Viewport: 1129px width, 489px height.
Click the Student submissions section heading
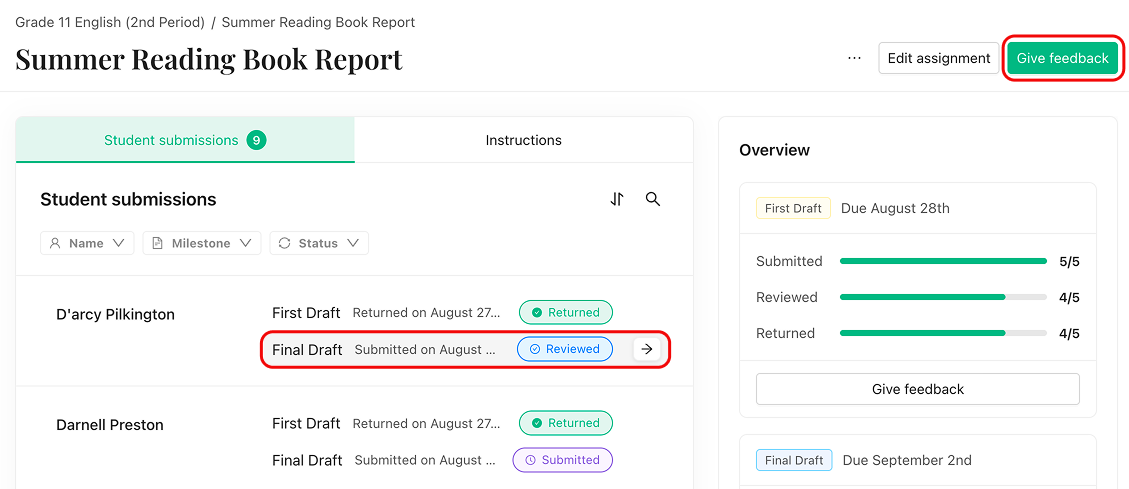pyautogui.click(x=128, y=199)
